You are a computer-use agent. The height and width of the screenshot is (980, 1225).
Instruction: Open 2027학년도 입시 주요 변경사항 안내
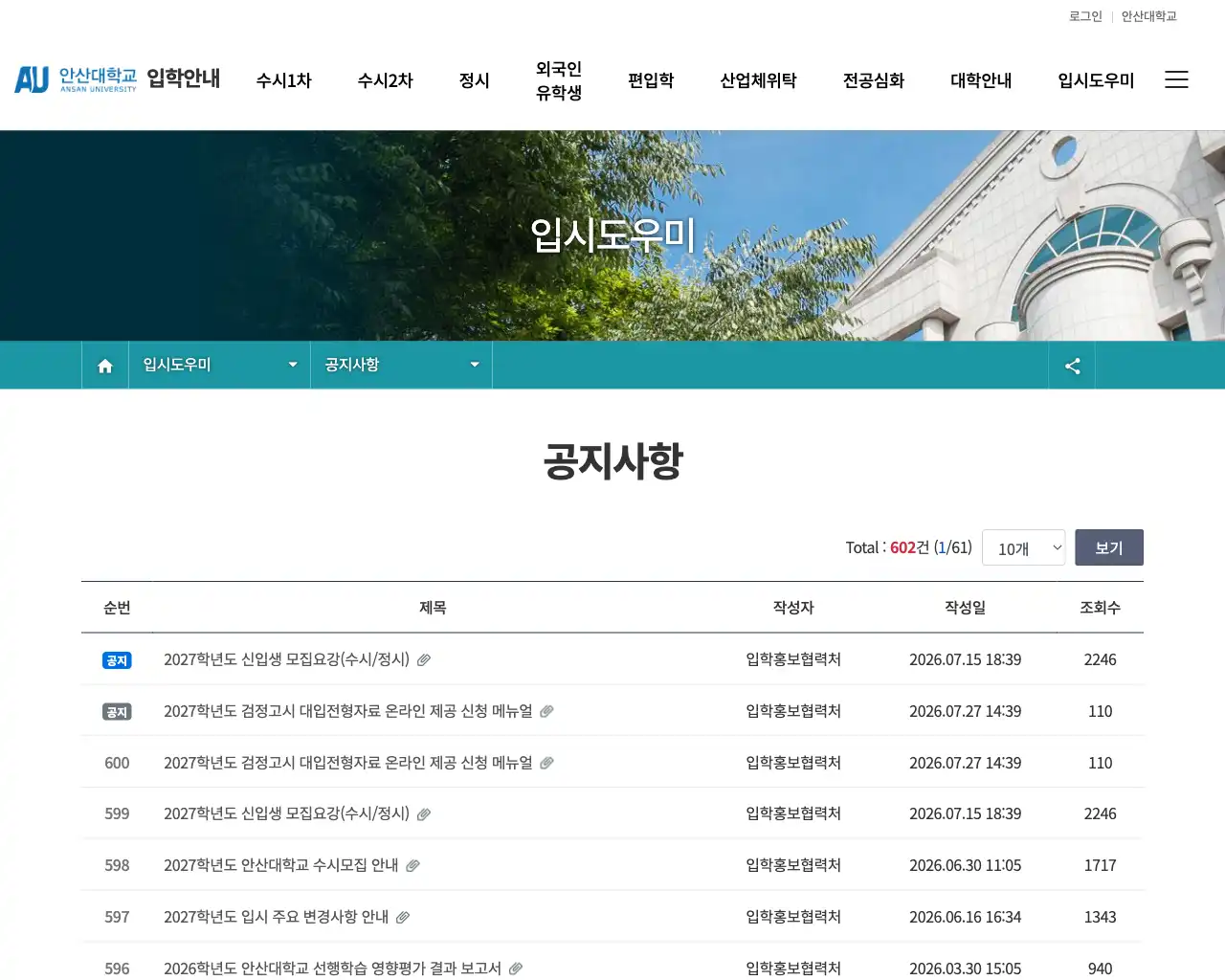[277, 917]
